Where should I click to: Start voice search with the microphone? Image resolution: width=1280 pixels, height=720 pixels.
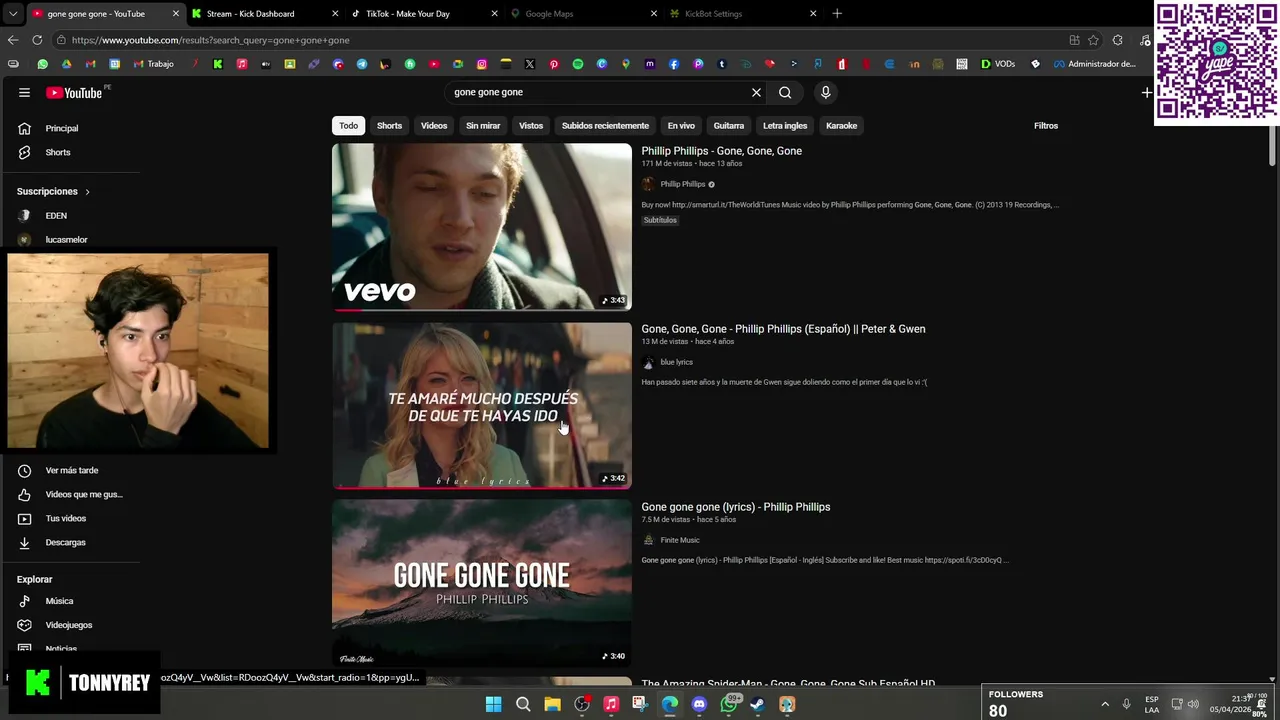(x=825, y=92)
